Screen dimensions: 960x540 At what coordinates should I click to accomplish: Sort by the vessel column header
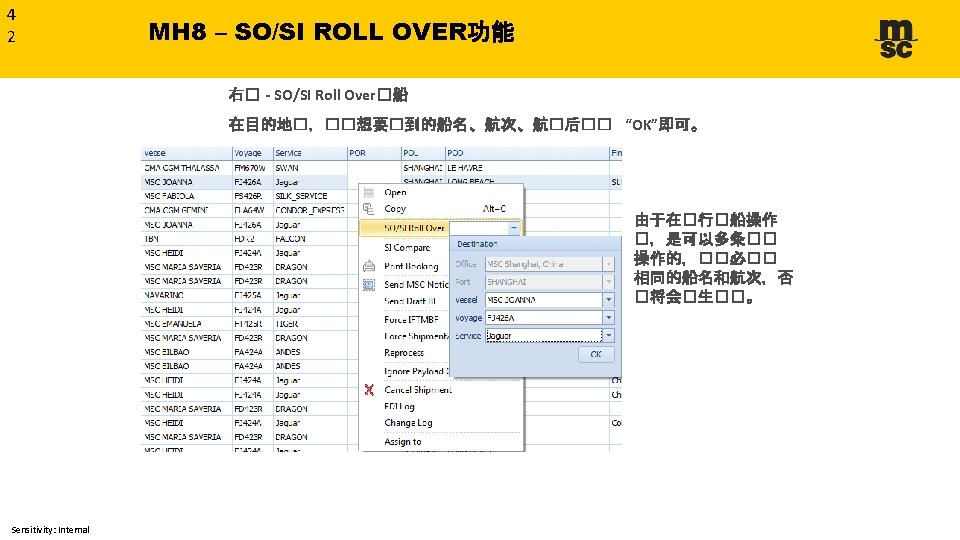pos(186,153)
